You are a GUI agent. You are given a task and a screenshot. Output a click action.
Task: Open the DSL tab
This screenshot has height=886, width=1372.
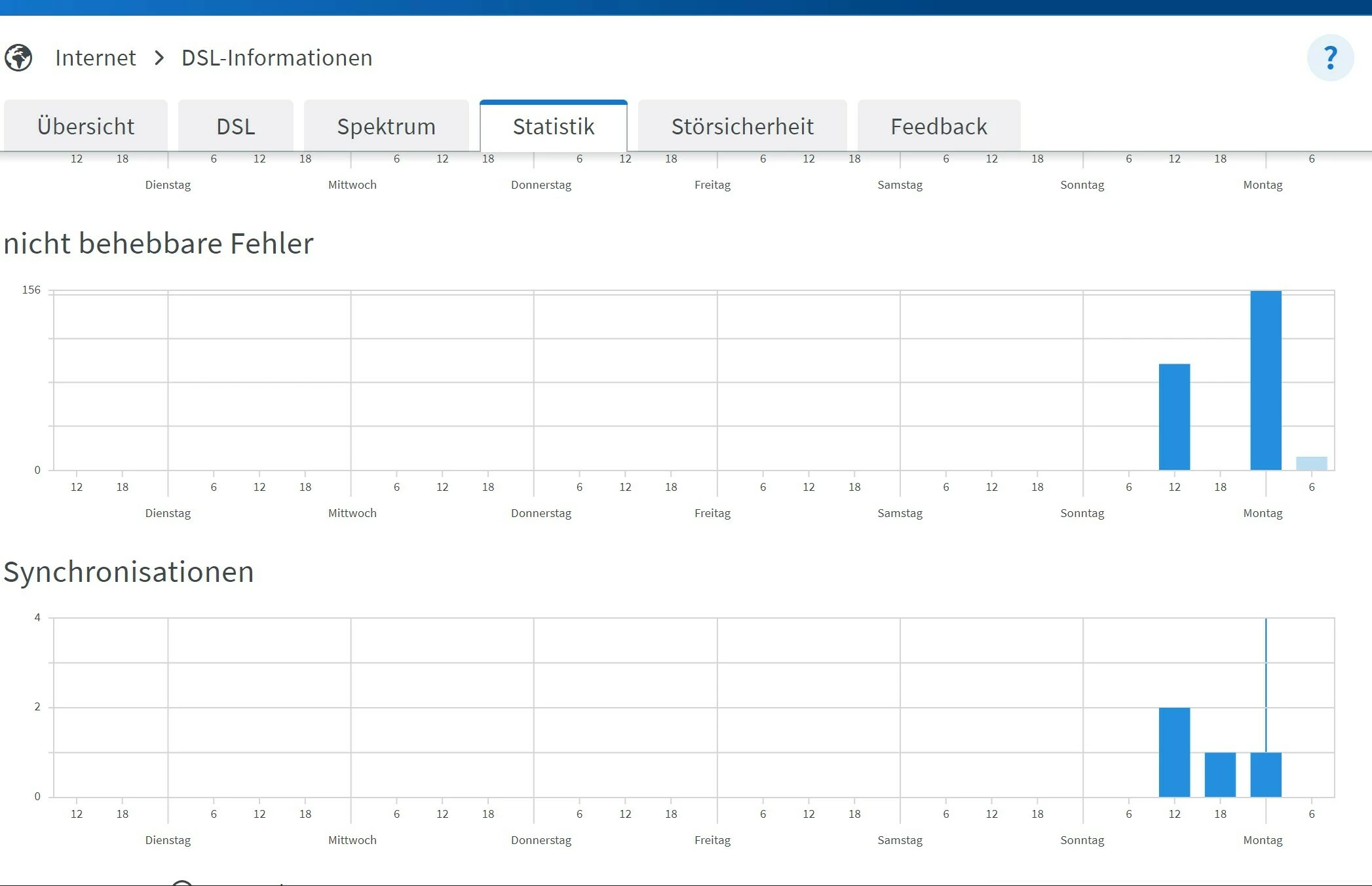tap(236, 126)
